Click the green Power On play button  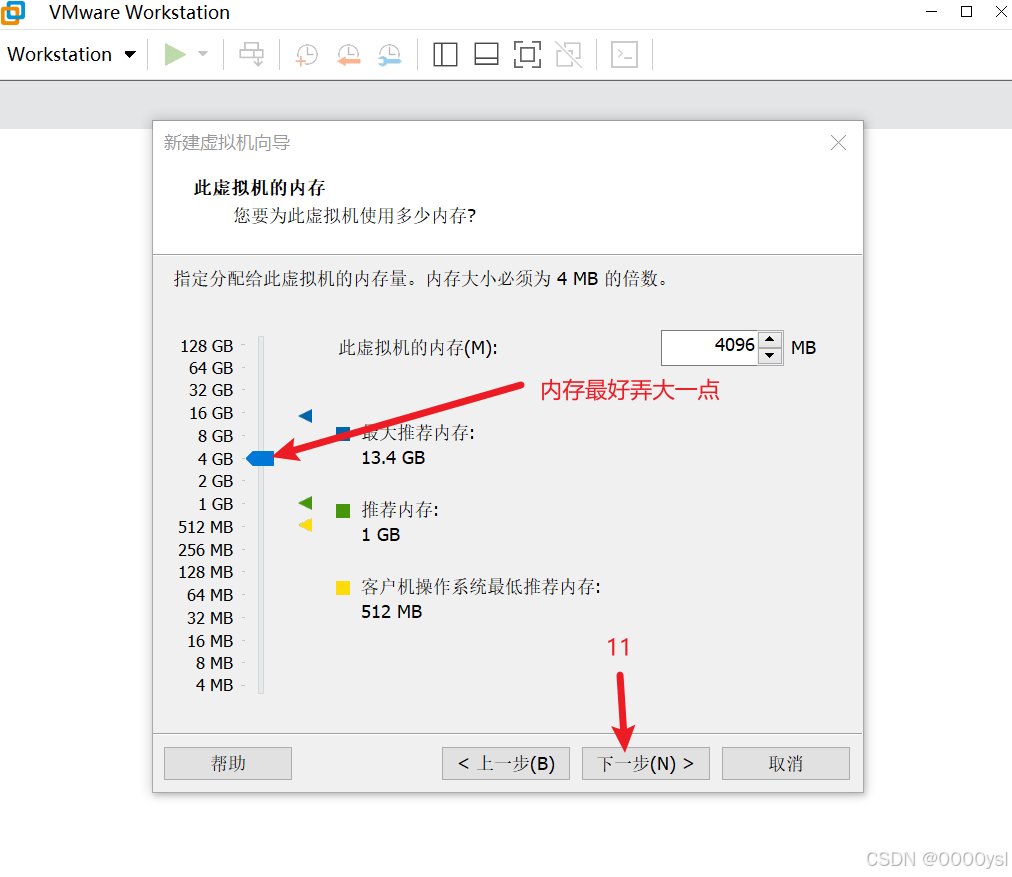(174, 54)
